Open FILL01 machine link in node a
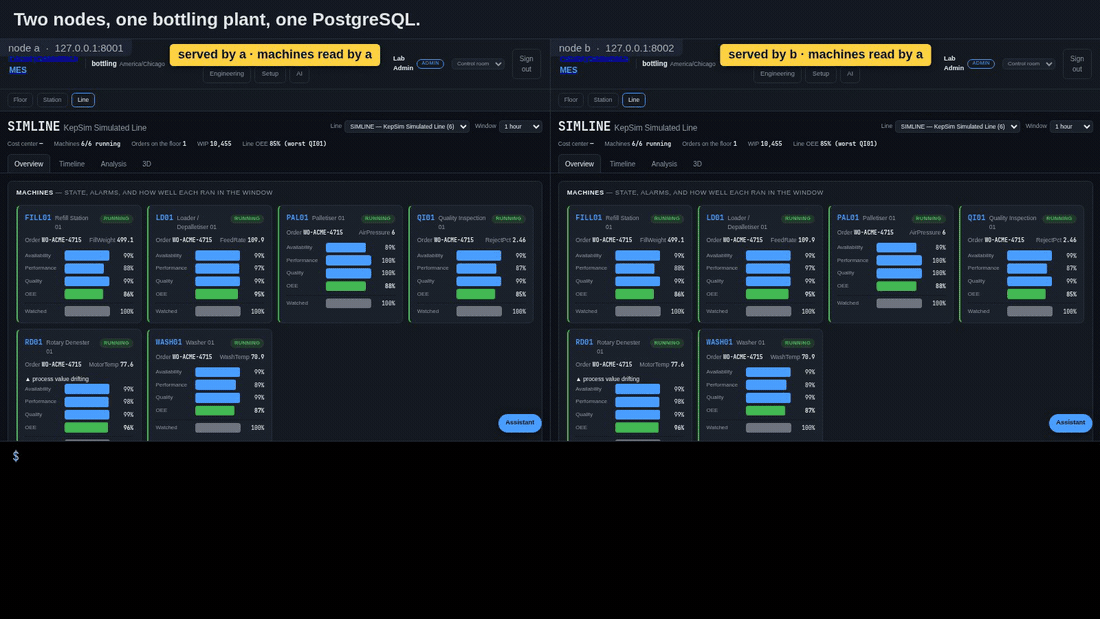The width and height of the screenshot is (1100, 619). 38,218
